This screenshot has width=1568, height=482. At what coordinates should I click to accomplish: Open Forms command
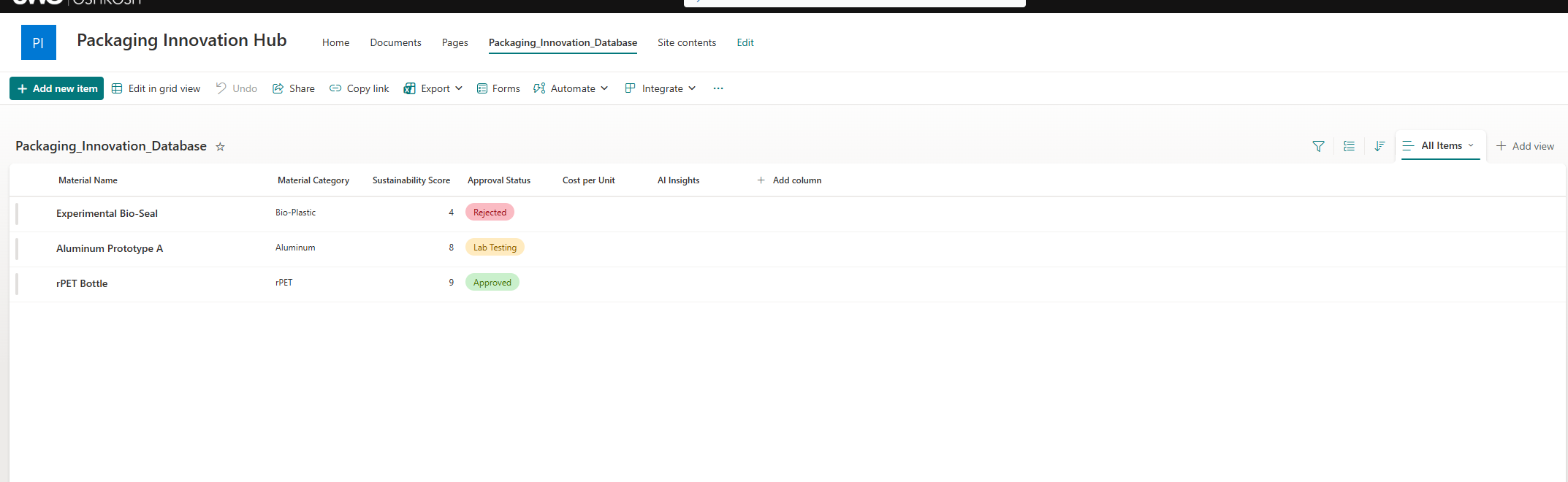click(498, 88)
